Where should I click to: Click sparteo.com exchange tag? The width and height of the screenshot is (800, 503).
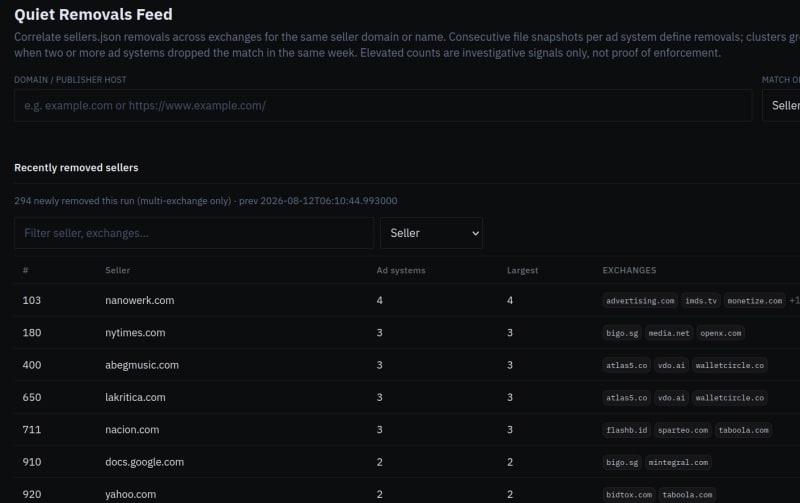[683, 430]
